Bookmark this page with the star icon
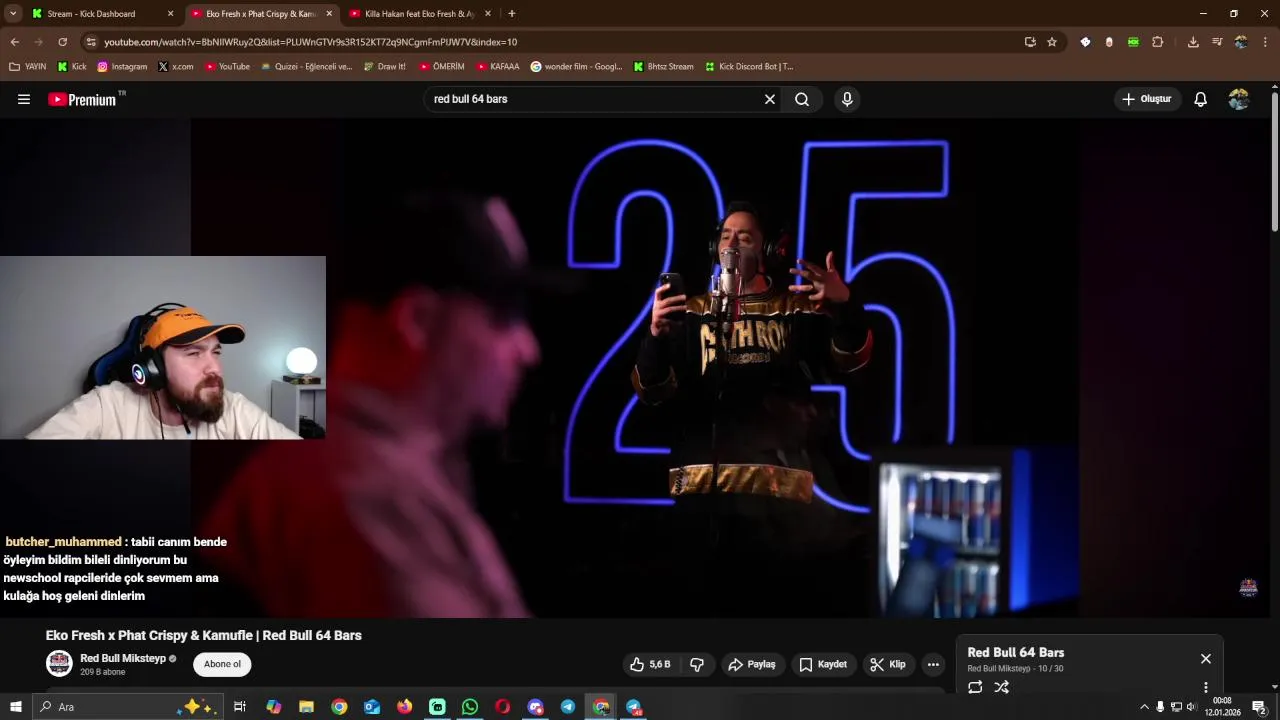The height and width of the screenshot is (720, 1280). (1052, 42)
